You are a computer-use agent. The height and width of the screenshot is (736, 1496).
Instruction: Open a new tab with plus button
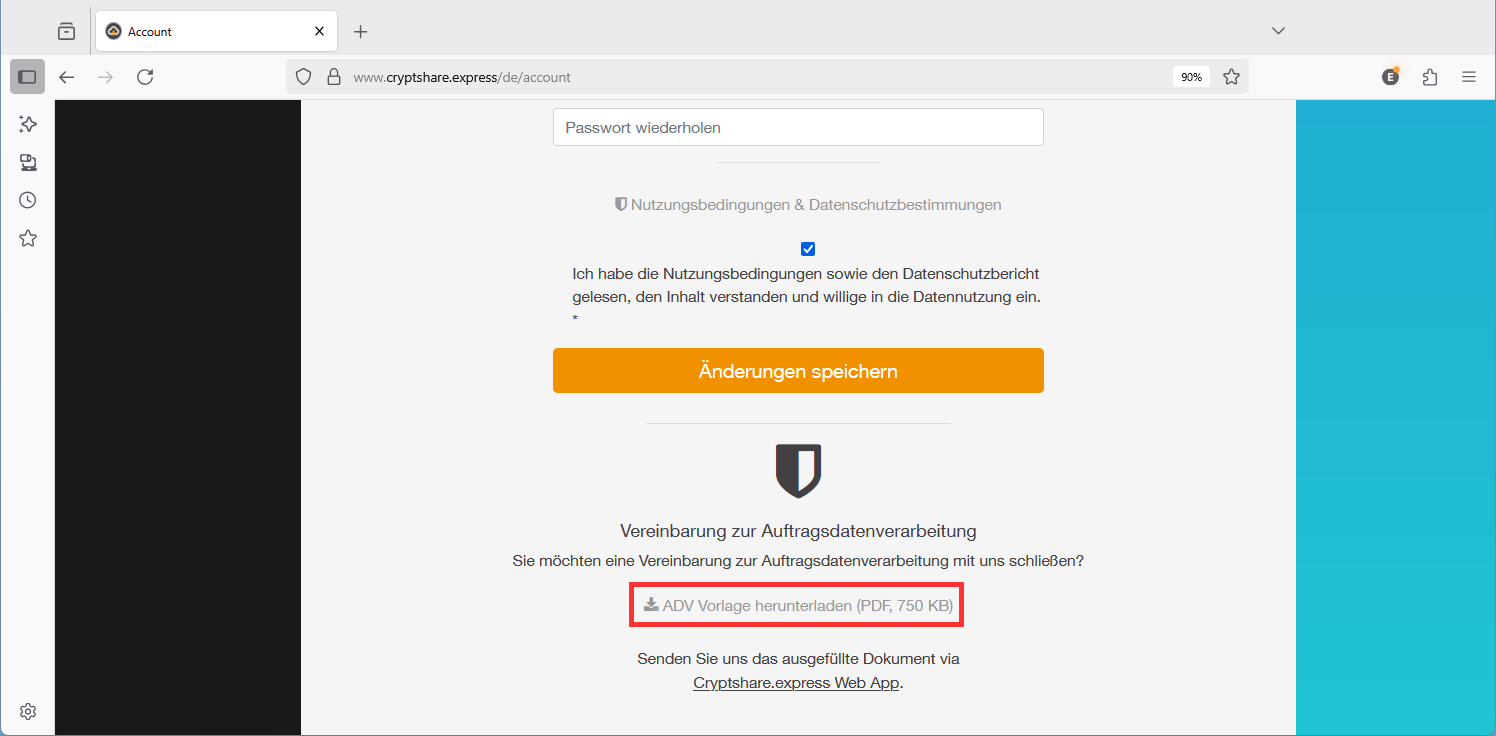click(x=361, y=31)
